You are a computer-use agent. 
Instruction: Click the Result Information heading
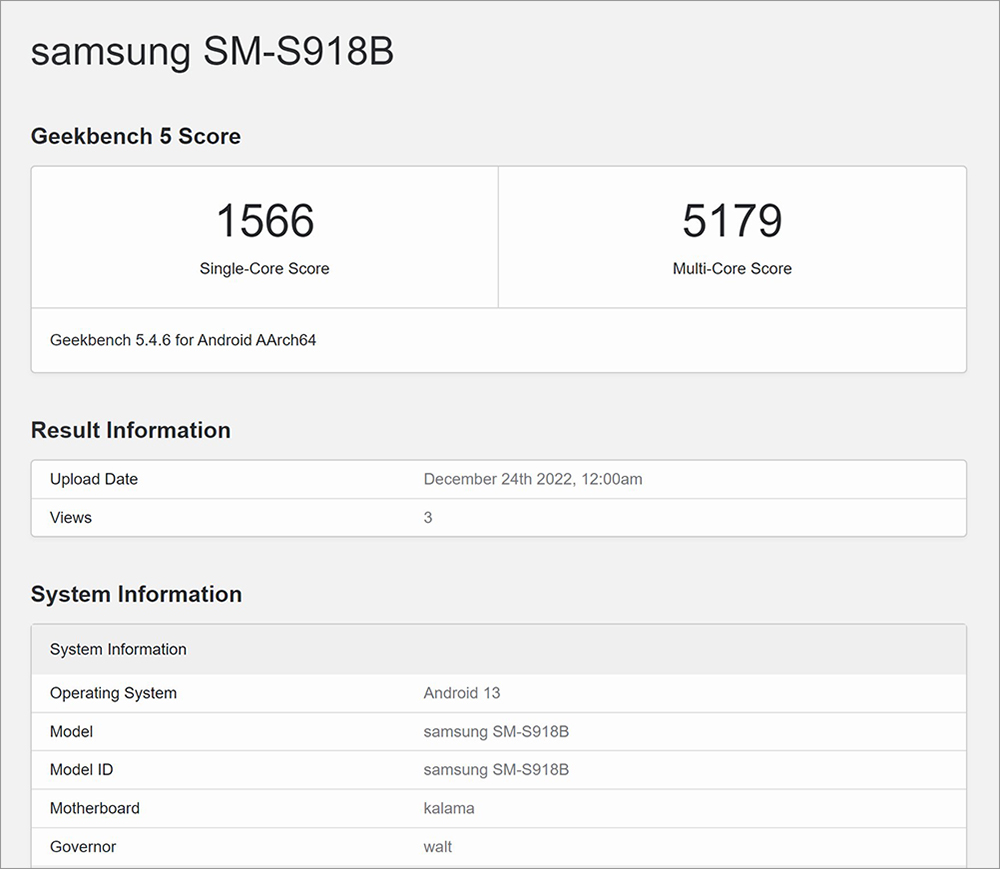pos(131,430)
